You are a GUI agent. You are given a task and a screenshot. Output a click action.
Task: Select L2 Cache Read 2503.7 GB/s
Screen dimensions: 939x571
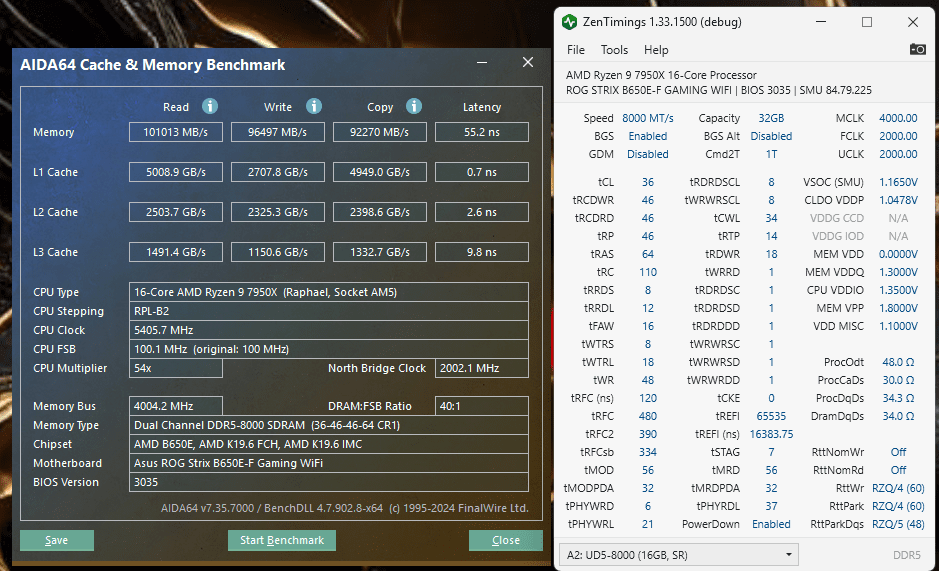tap(175, 212)
